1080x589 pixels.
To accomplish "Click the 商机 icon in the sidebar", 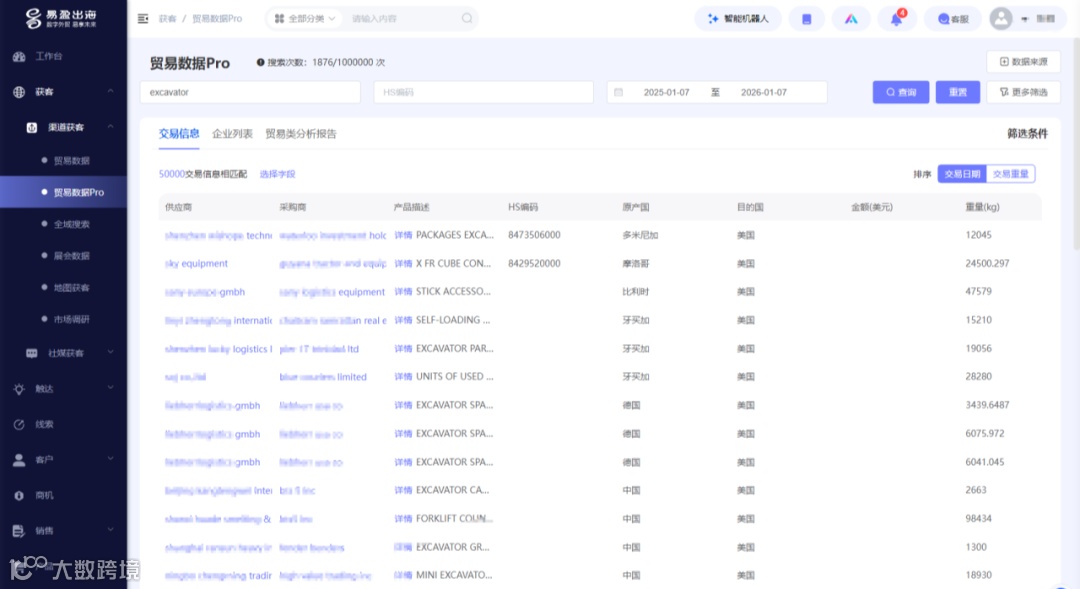I will point(19,495).
